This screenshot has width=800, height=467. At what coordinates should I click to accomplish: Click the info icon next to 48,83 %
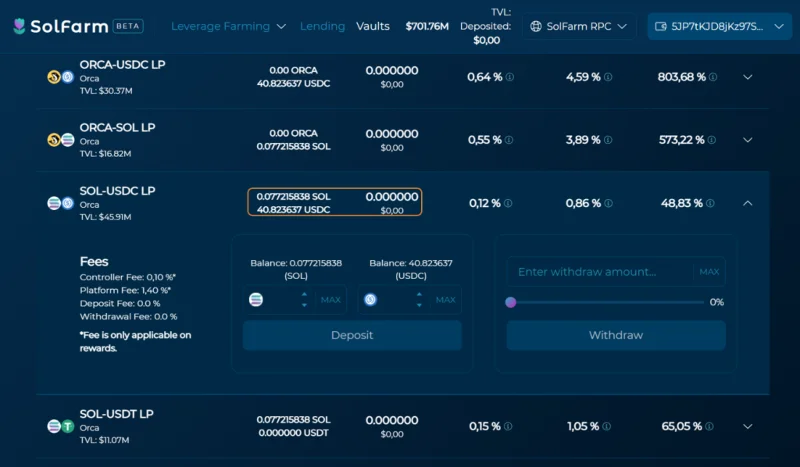point(710,203)
